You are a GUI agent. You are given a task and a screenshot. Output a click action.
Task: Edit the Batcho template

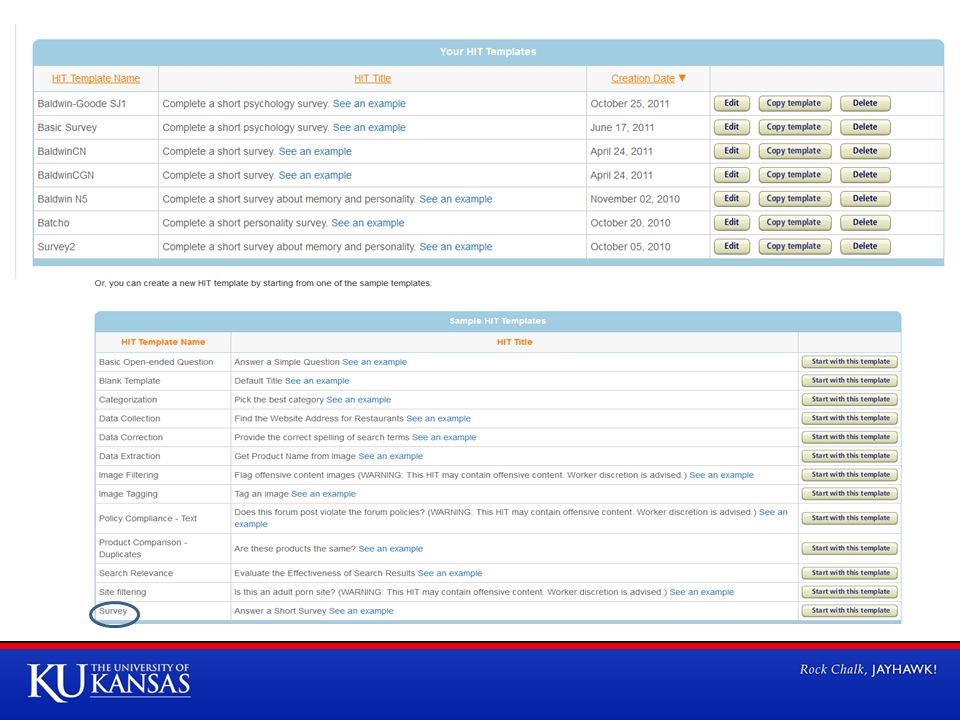point(732,223)
